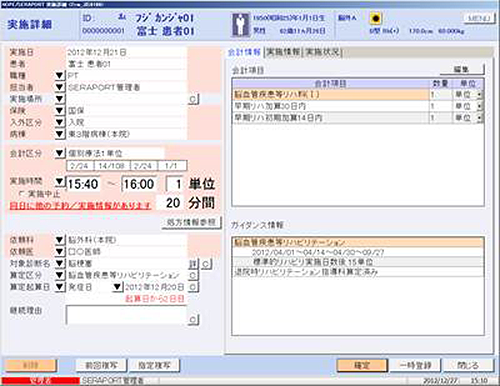Open the 保険 dropdown arrow

point(59,110)
